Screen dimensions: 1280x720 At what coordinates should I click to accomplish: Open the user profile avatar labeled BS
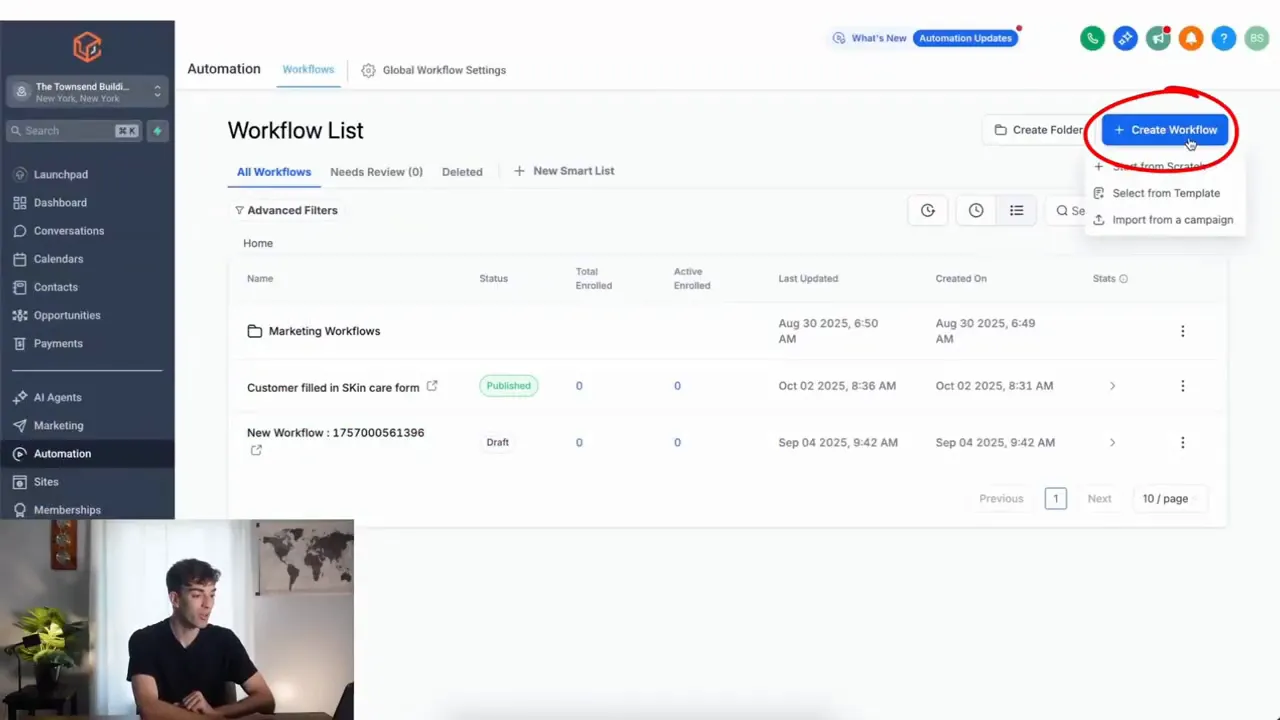point(1257,38)
